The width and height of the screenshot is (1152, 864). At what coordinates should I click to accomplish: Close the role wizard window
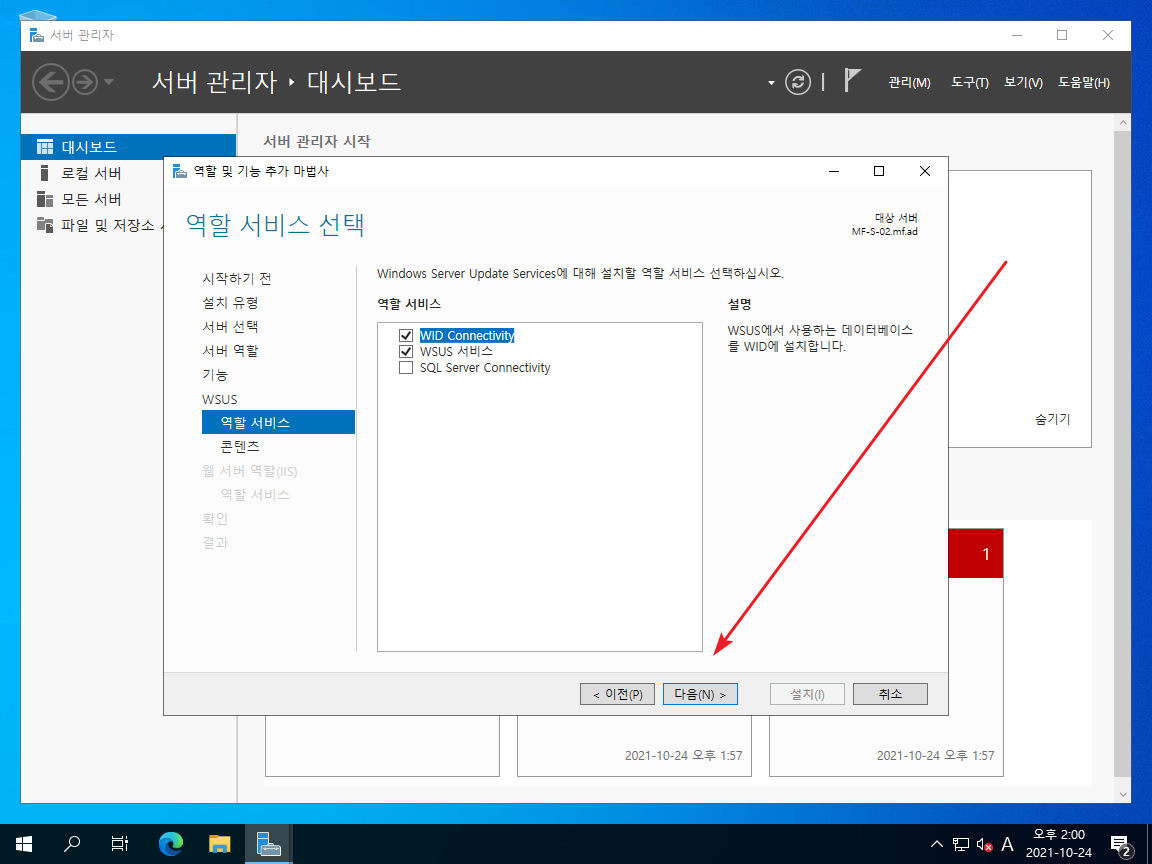925,171
